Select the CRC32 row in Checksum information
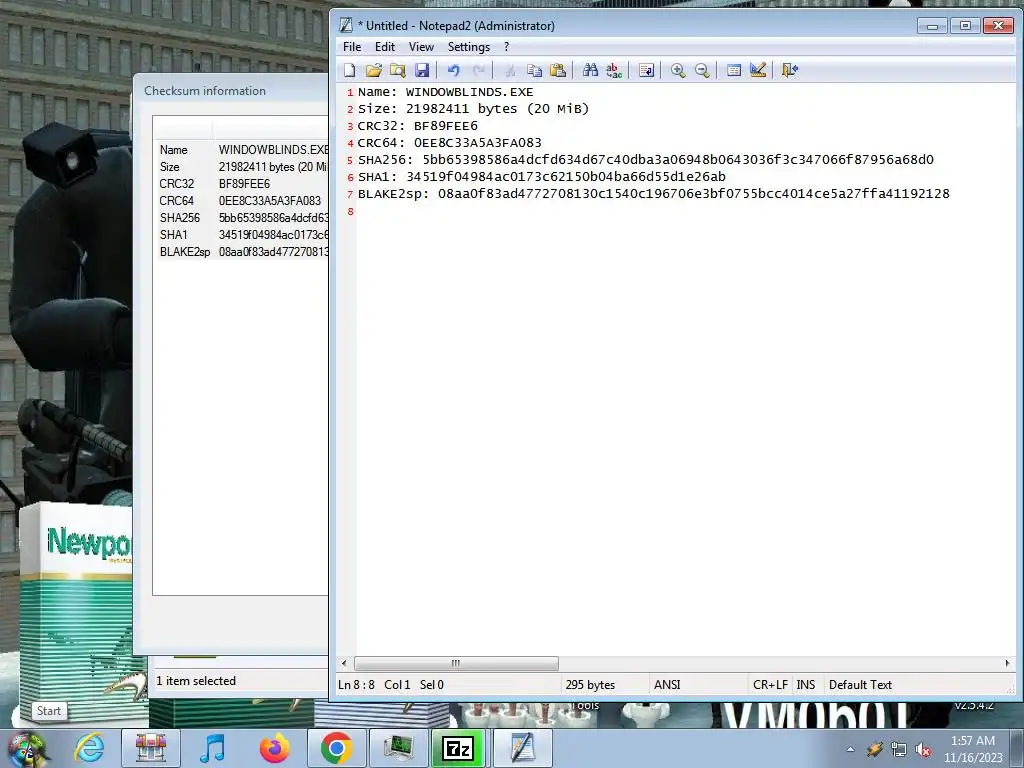The height and width of the screenshot is (768, 1024). 243,184
